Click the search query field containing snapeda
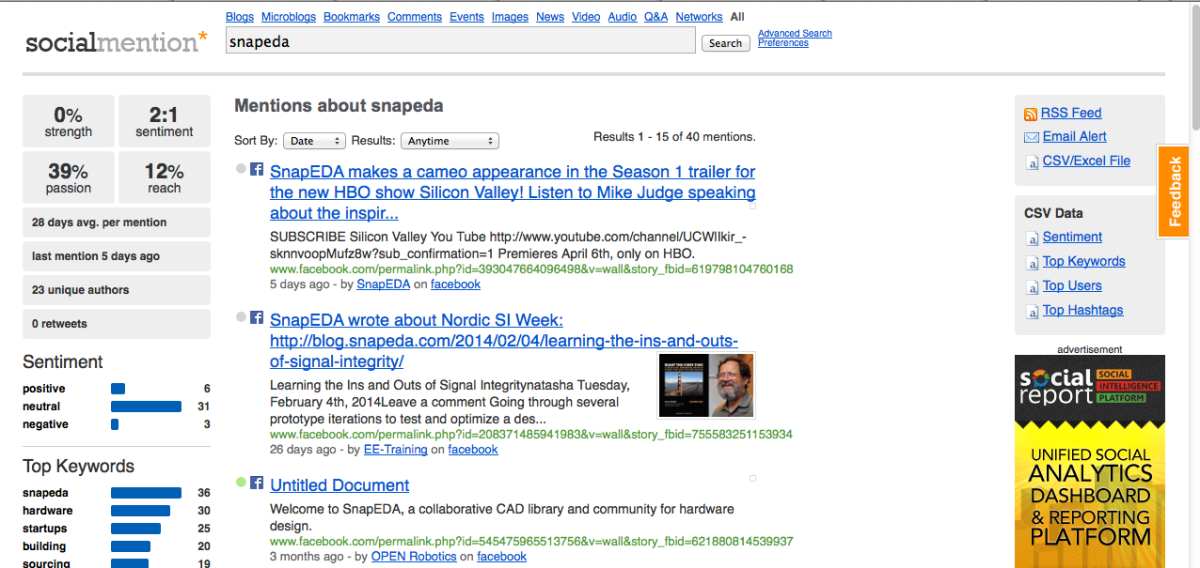1200x568 pixels. 461,41
